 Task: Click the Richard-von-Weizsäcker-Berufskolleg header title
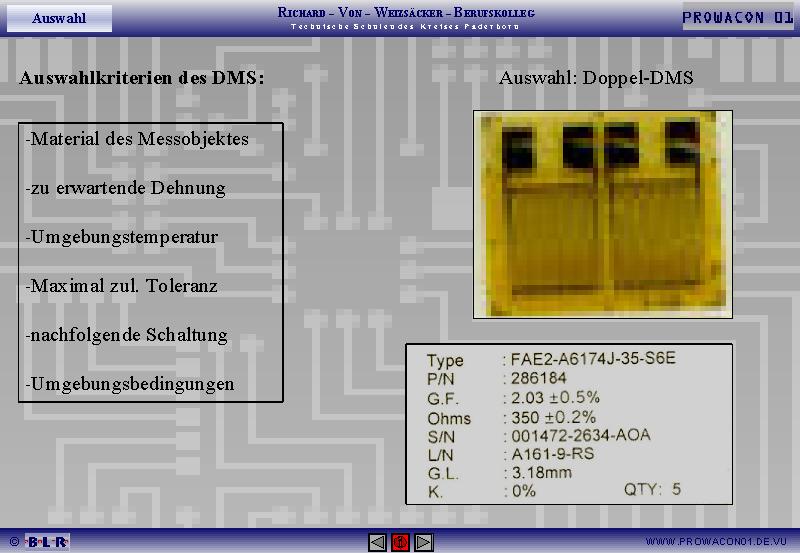click(406, 12)
